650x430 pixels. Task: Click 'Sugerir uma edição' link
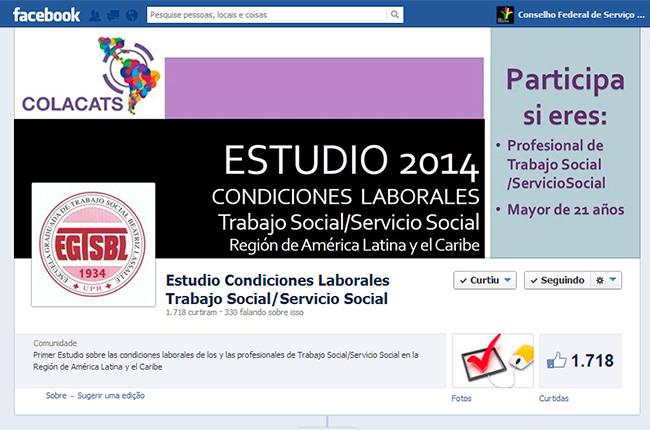click(111, 395)
